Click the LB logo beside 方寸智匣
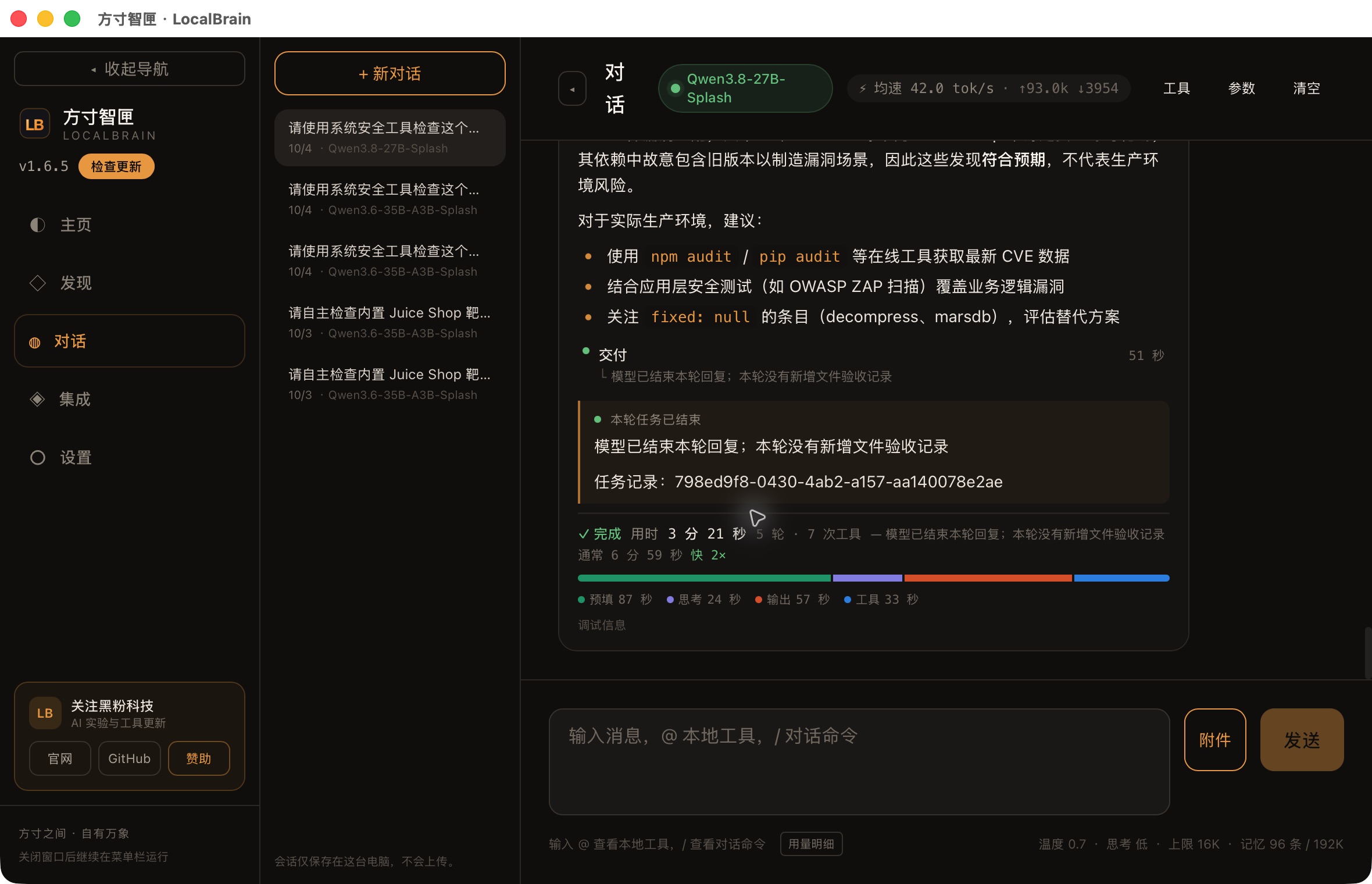 tap(35, 124)
